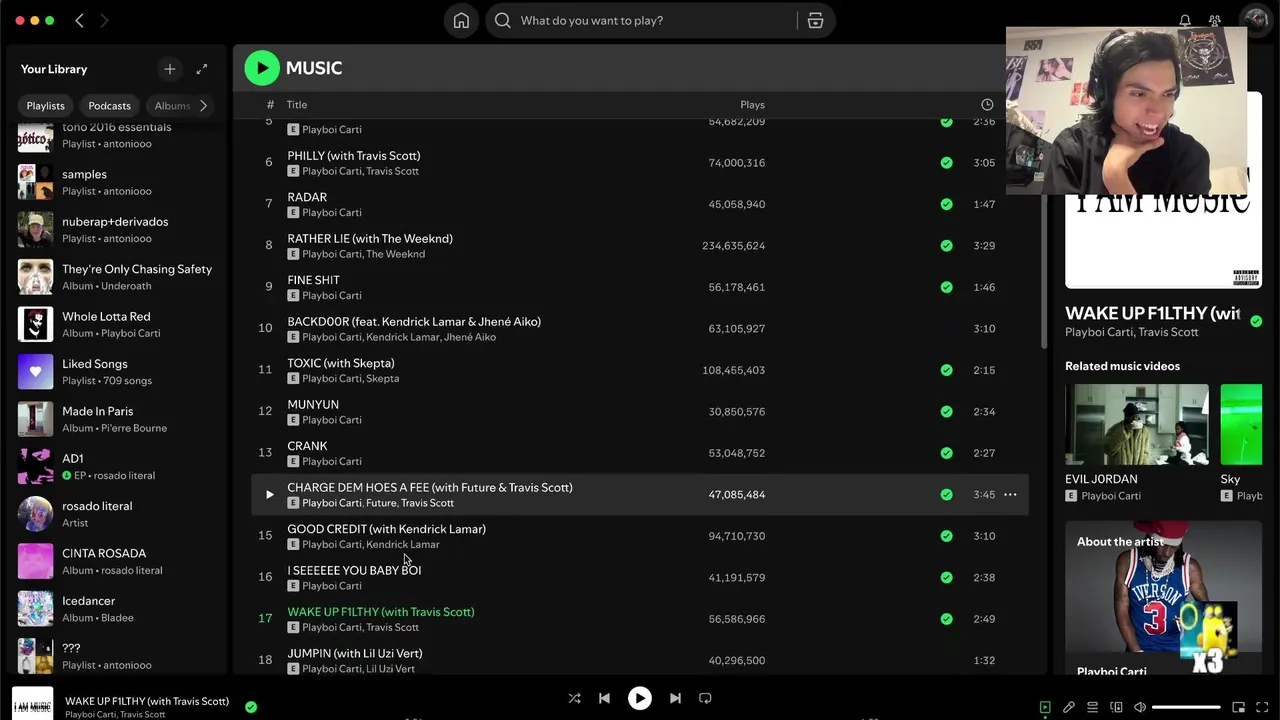Remove PHILLY from Liked Songs
1280x720 pixels.
(x=946, y=162)
